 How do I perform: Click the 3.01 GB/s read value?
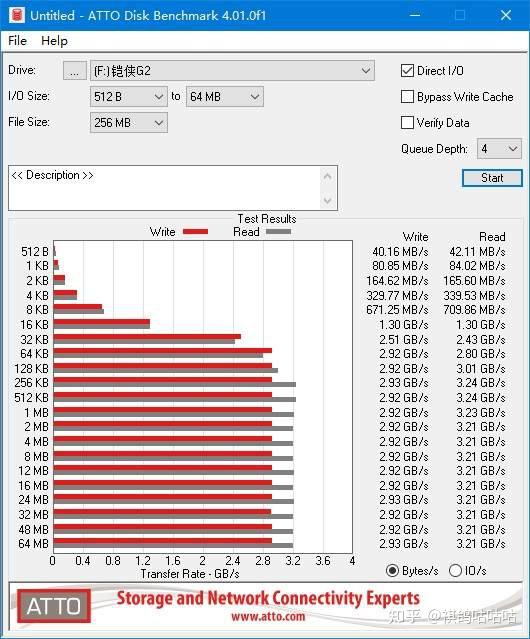pos(481,368)
